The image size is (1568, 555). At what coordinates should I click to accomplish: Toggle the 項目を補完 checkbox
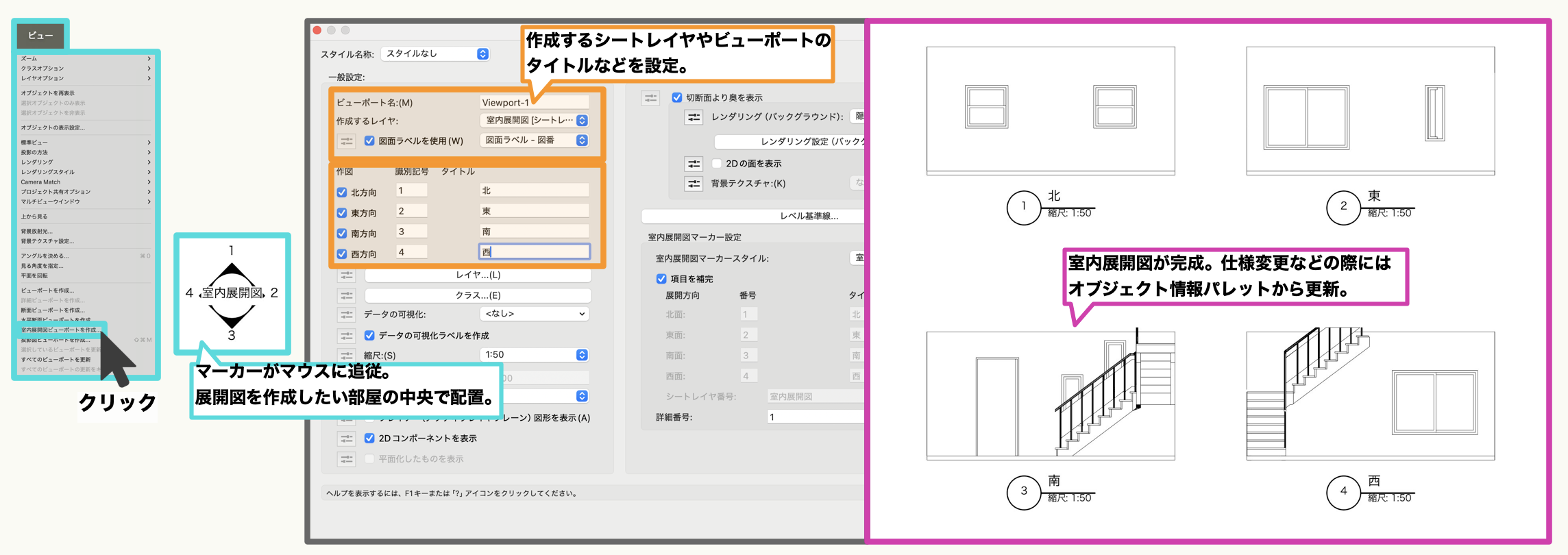[661, 279]
